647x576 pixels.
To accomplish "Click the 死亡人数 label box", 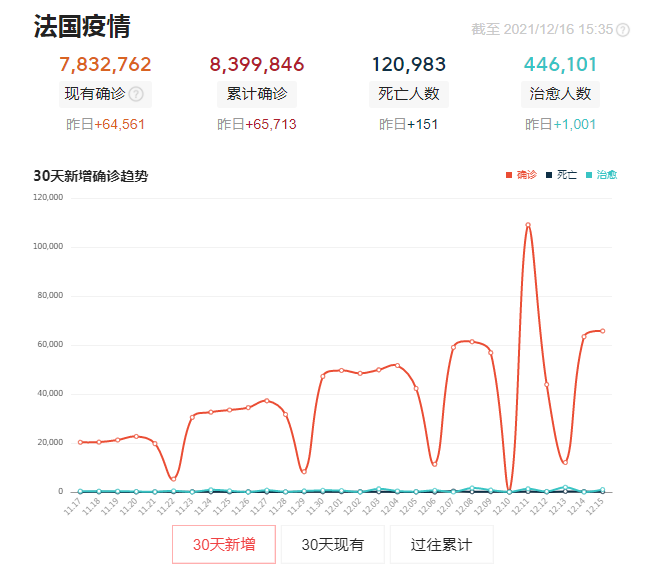I will click(409, 94).
